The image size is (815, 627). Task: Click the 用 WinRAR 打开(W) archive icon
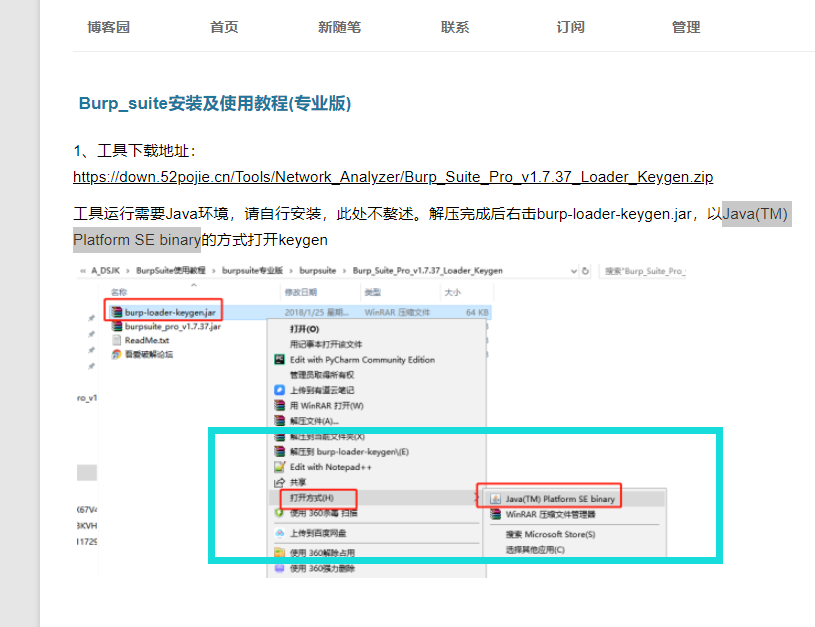coord(279,406)
